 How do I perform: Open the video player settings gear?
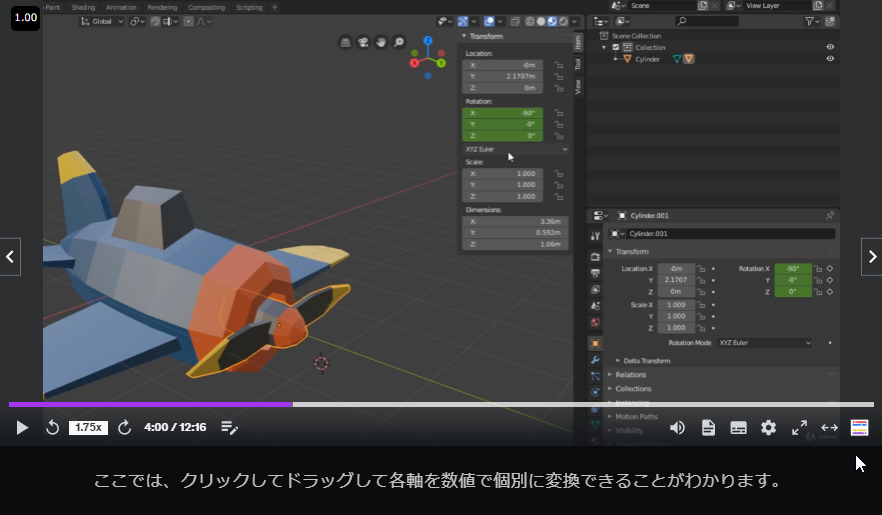pyautogui.click(x=768, y=427)
